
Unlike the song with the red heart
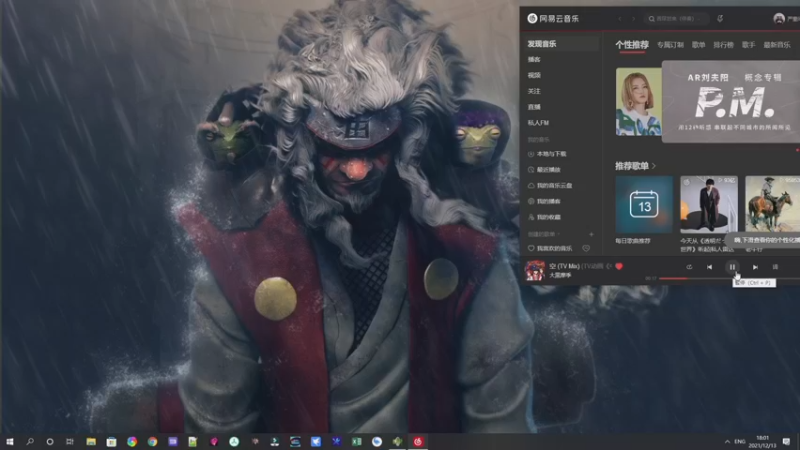(619, 266)
